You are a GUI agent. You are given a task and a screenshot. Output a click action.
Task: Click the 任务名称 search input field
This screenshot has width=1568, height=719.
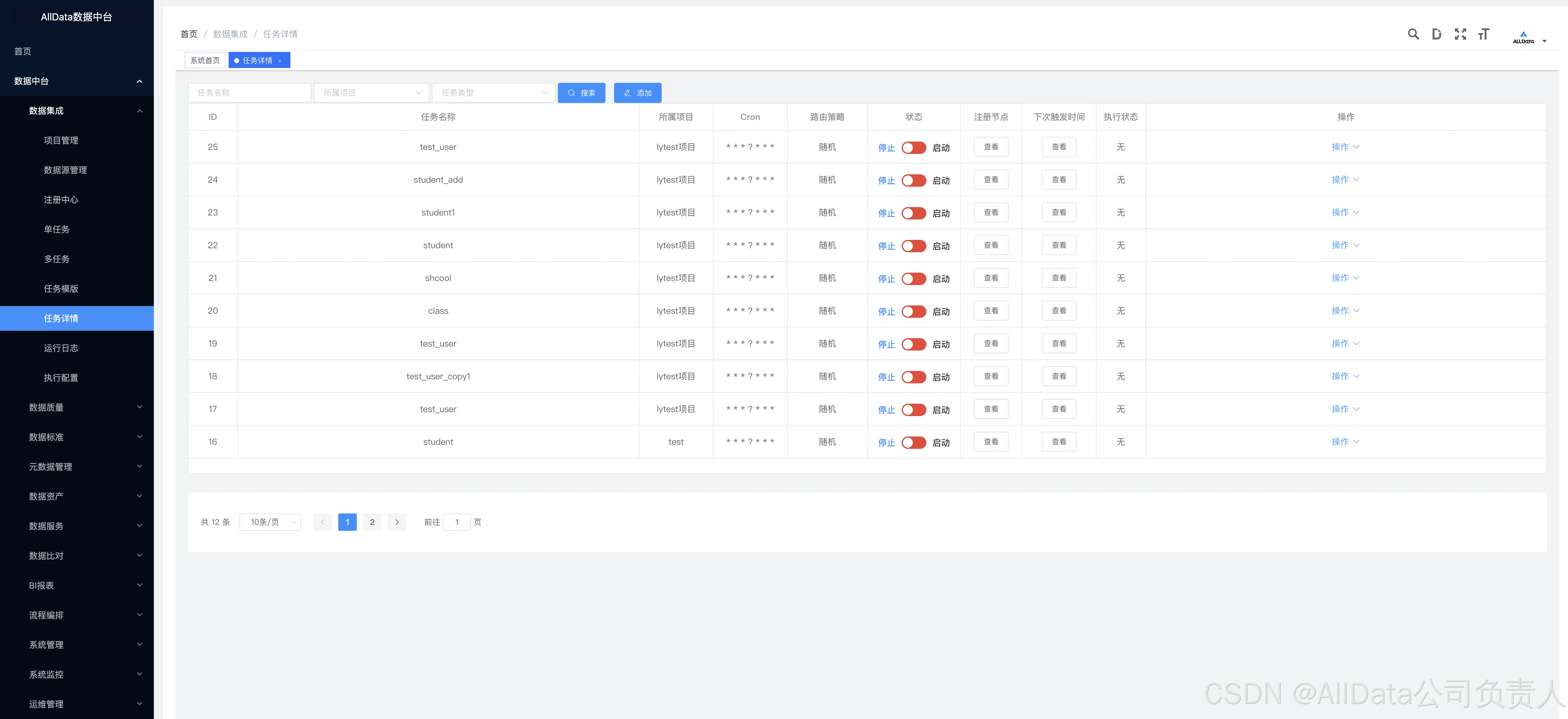[250, 93]
